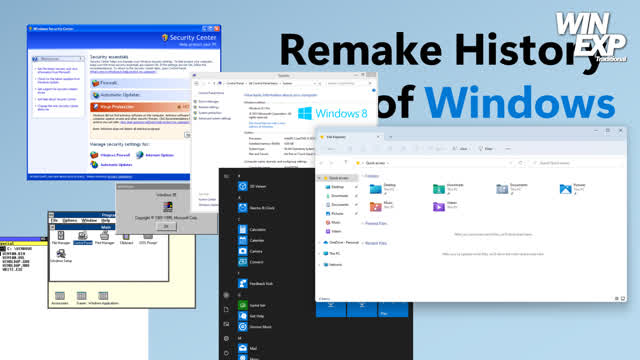The image size is (640, 360).
Task: Click Quick access address bar in File Explorer
Action: tap(432, 163)
